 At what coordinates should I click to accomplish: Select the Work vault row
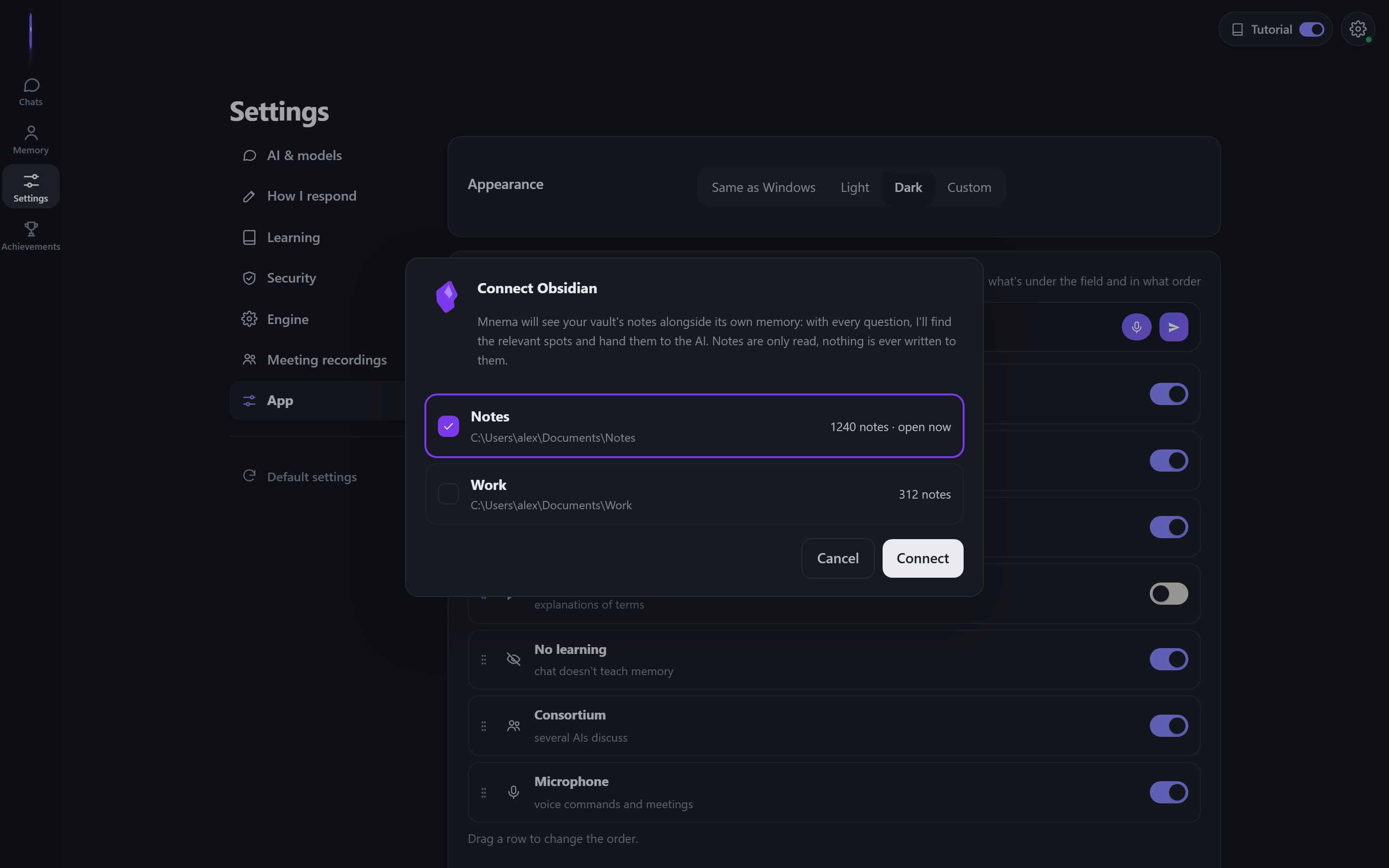(x=694, y=494)
